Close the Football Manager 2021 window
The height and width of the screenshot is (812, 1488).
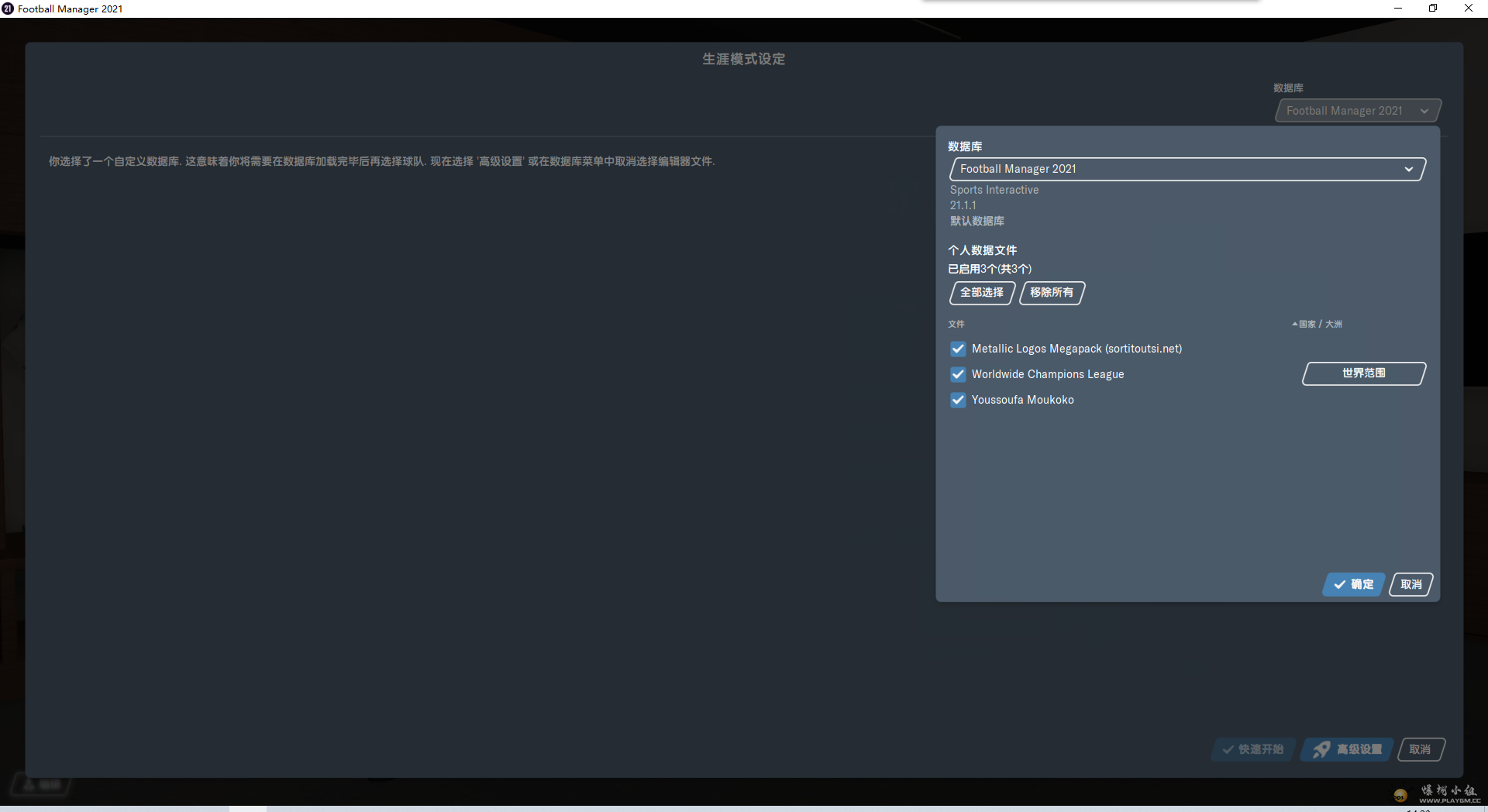tap(1469, 9)
